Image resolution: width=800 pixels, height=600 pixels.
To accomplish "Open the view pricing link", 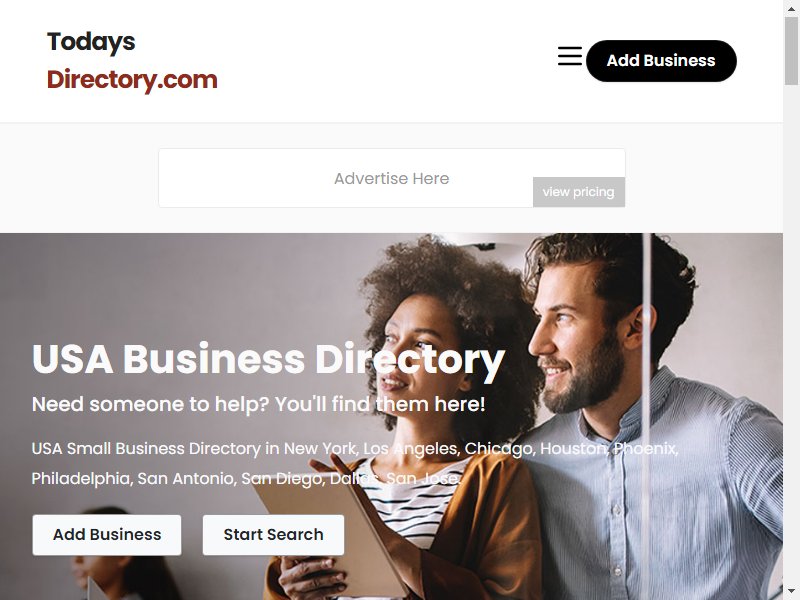I will tap(579, 192).
